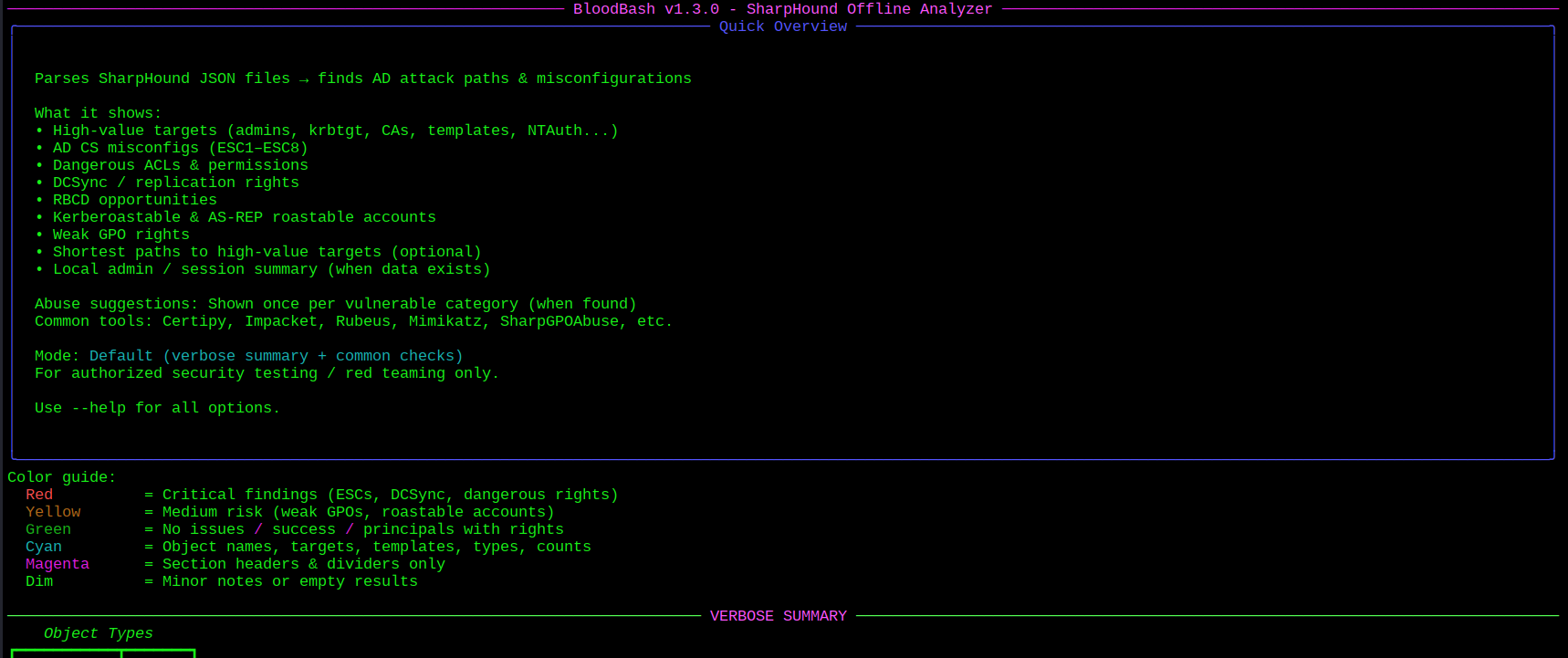Select the 'Yellow' color name

point(53,512)
